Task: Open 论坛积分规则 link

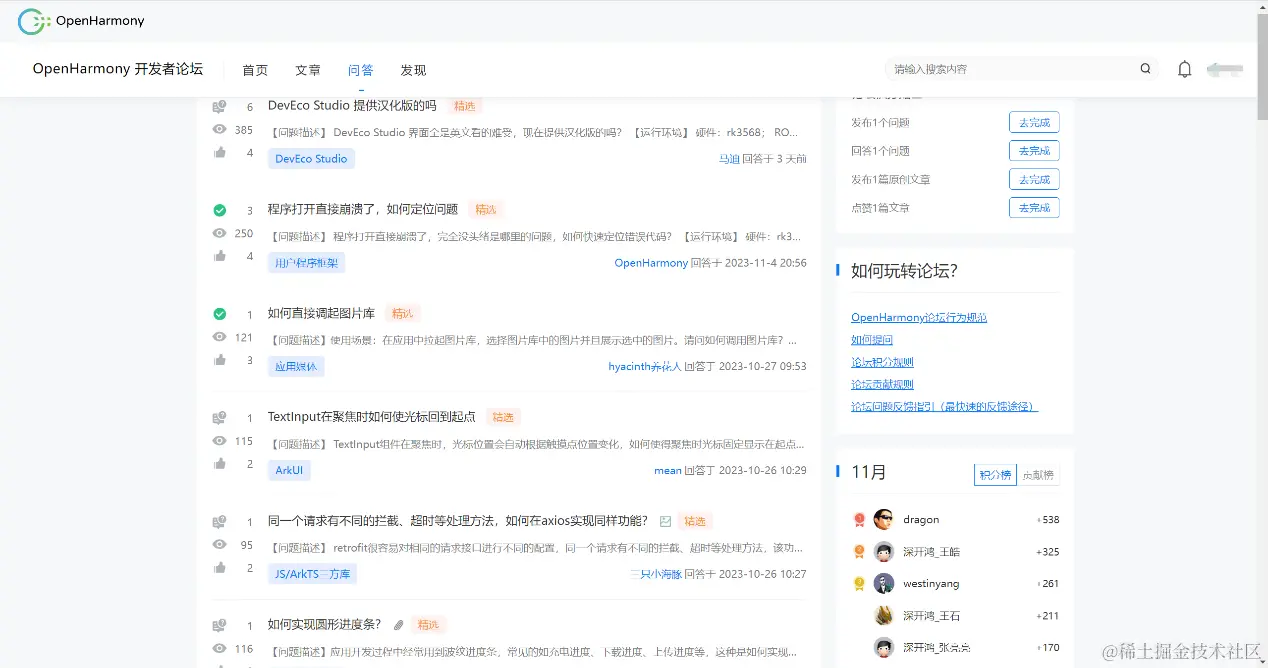Action: [x=882, y=362]
